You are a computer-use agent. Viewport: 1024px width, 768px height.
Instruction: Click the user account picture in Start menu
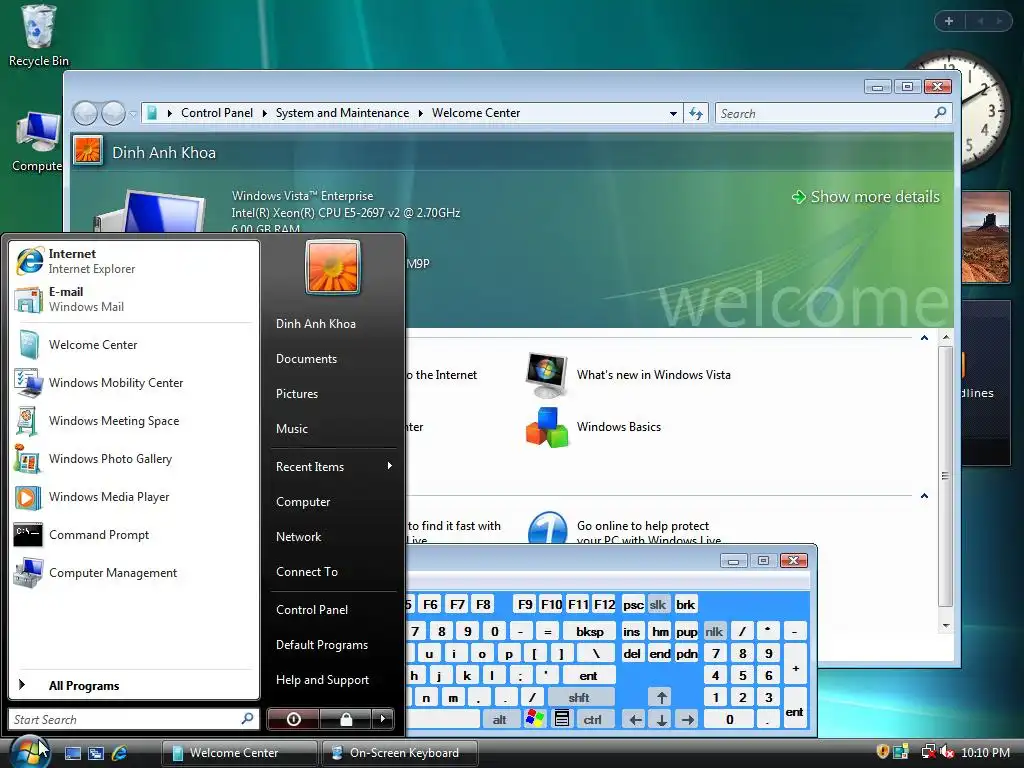(332, 267)
